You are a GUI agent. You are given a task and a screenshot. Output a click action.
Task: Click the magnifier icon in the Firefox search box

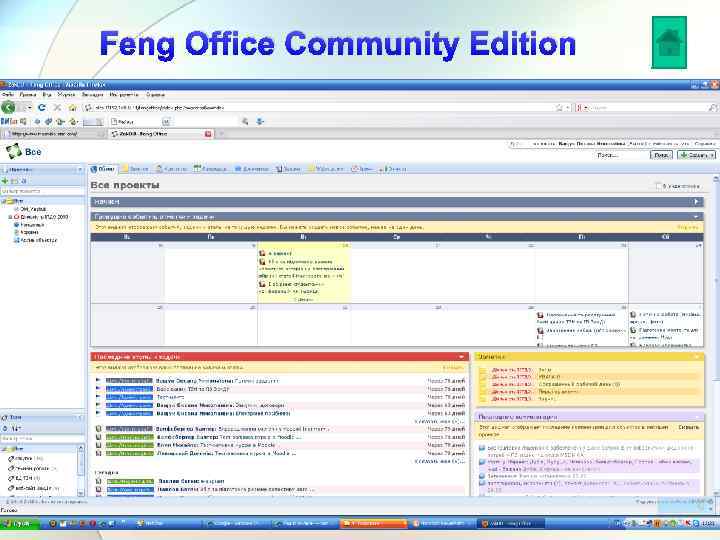(x=713, y=107)
